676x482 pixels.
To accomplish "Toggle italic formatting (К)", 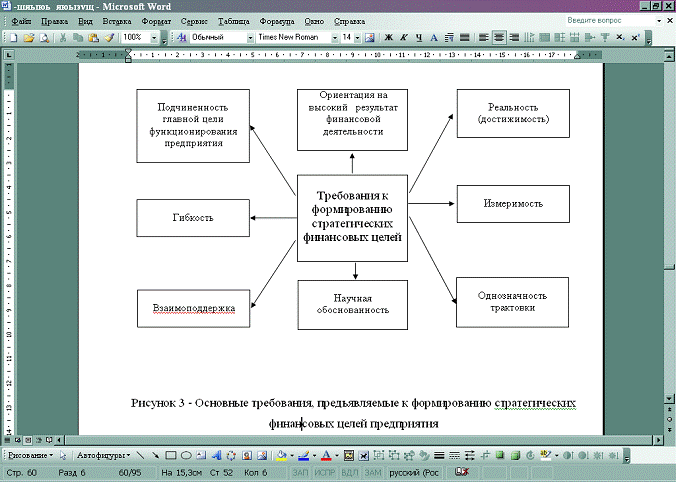I will pyautogui.click(x=404, y=37).
